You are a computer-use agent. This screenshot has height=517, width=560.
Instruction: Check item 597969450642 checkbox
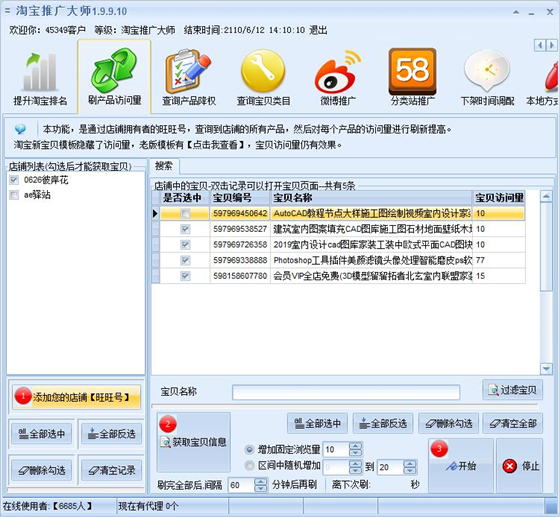[185, 214]
